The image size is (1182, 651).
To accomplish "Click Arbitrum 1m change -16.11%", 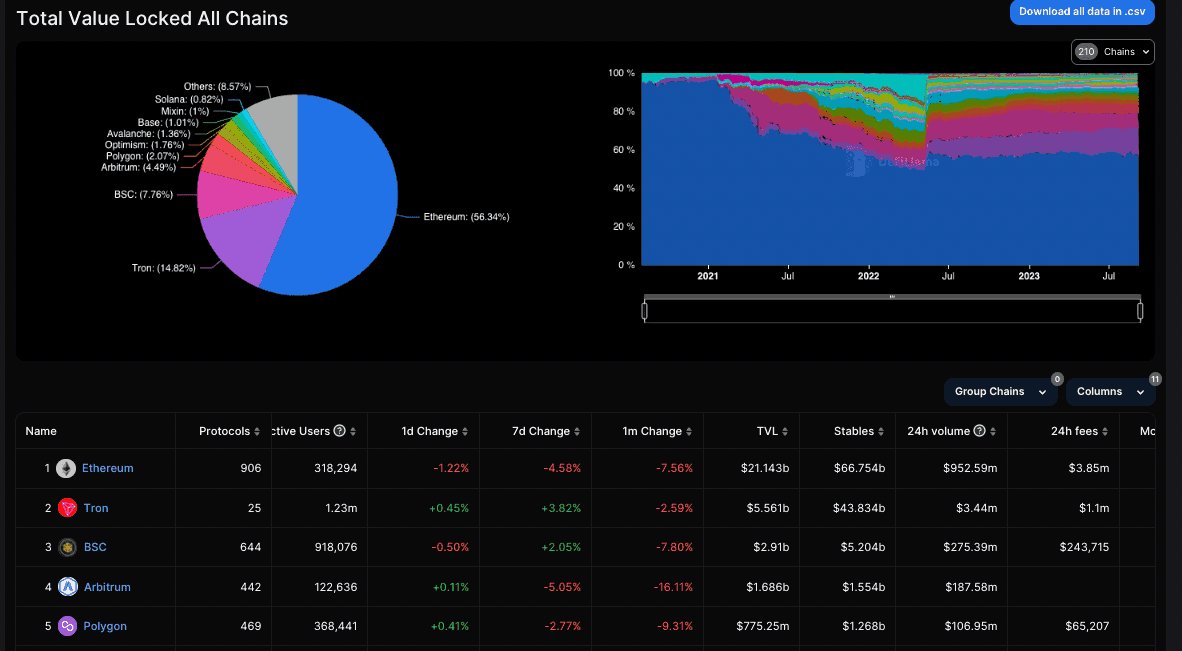I will (x=671, y=587).
